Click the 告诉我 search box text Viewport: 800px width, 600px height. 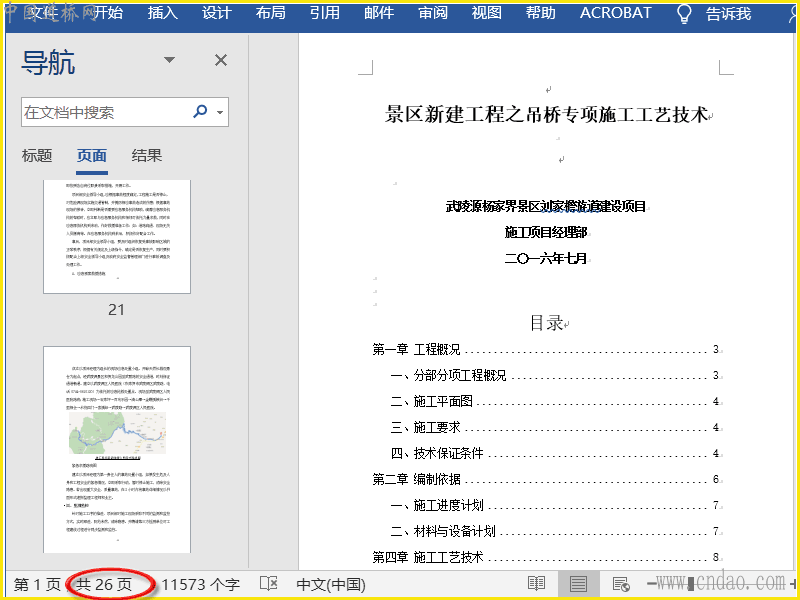tap(729, 14)
